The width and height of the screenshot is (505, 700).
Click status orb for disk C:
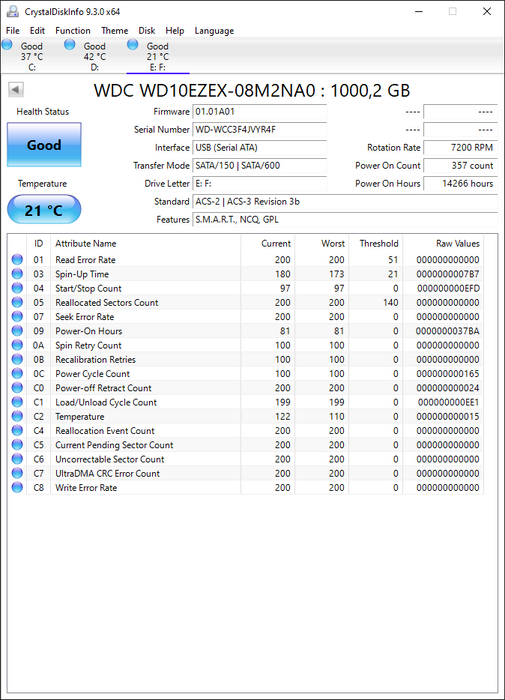click(7, 44)
